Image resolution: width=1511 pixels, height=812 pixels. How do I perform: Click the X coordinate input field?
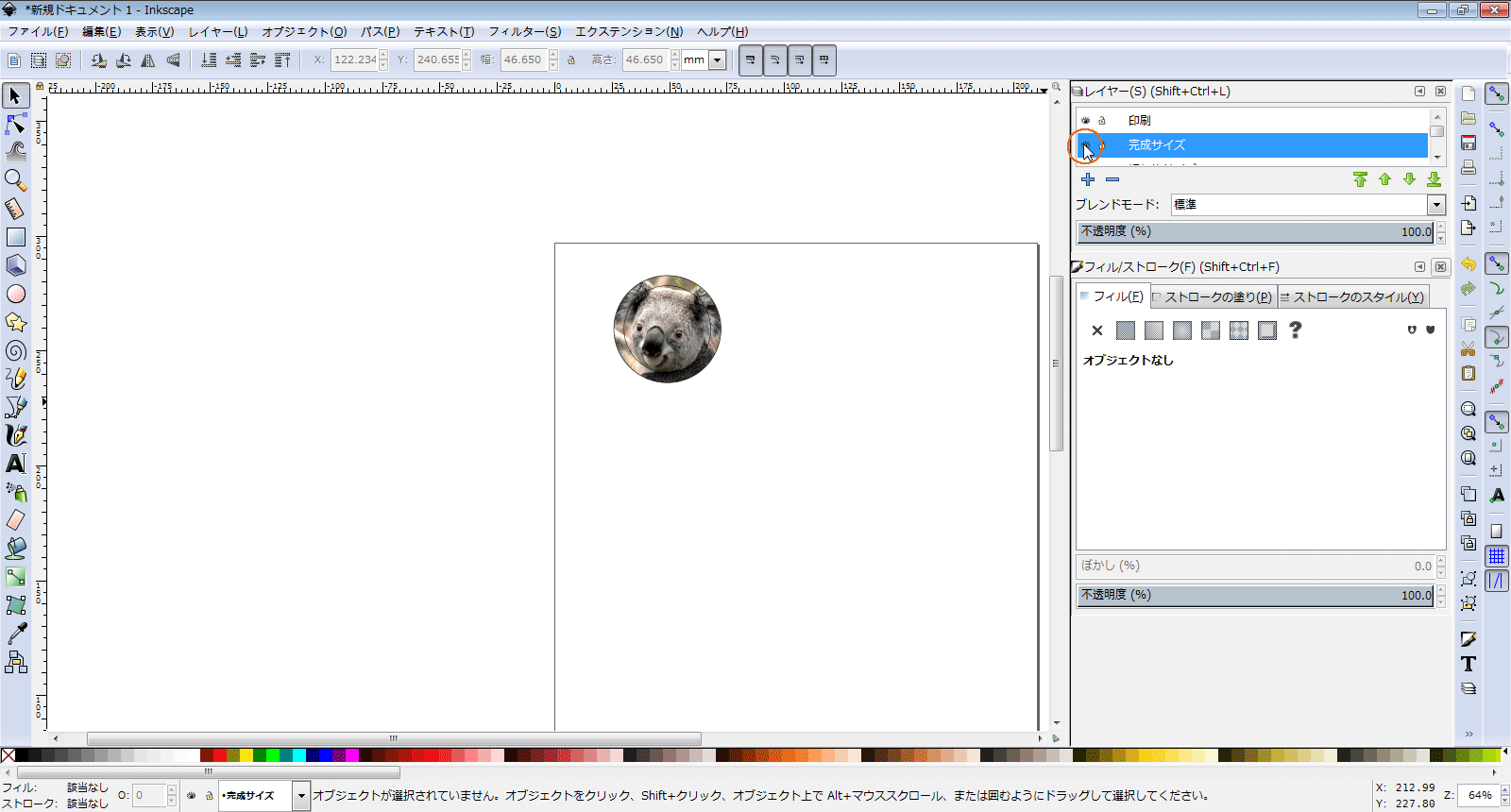(x=354, y=59)
